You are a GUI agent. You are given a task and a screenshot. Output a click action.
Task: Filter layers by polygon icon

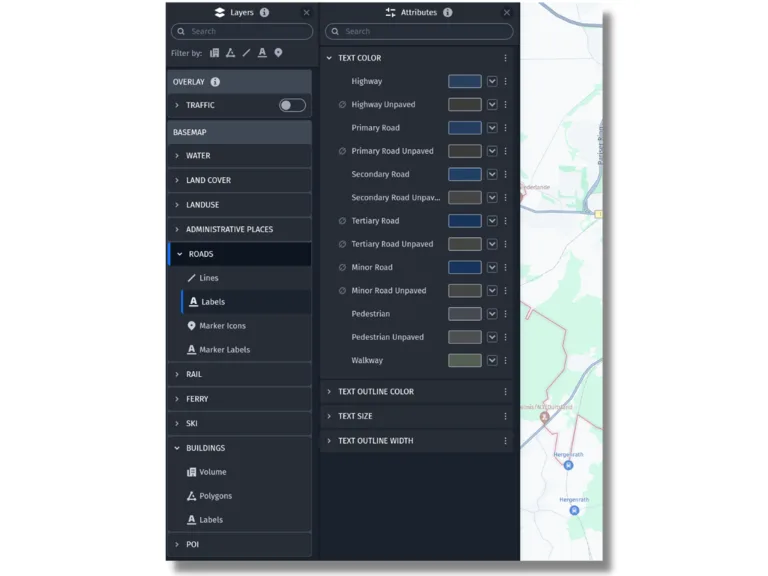pos(230,53)
